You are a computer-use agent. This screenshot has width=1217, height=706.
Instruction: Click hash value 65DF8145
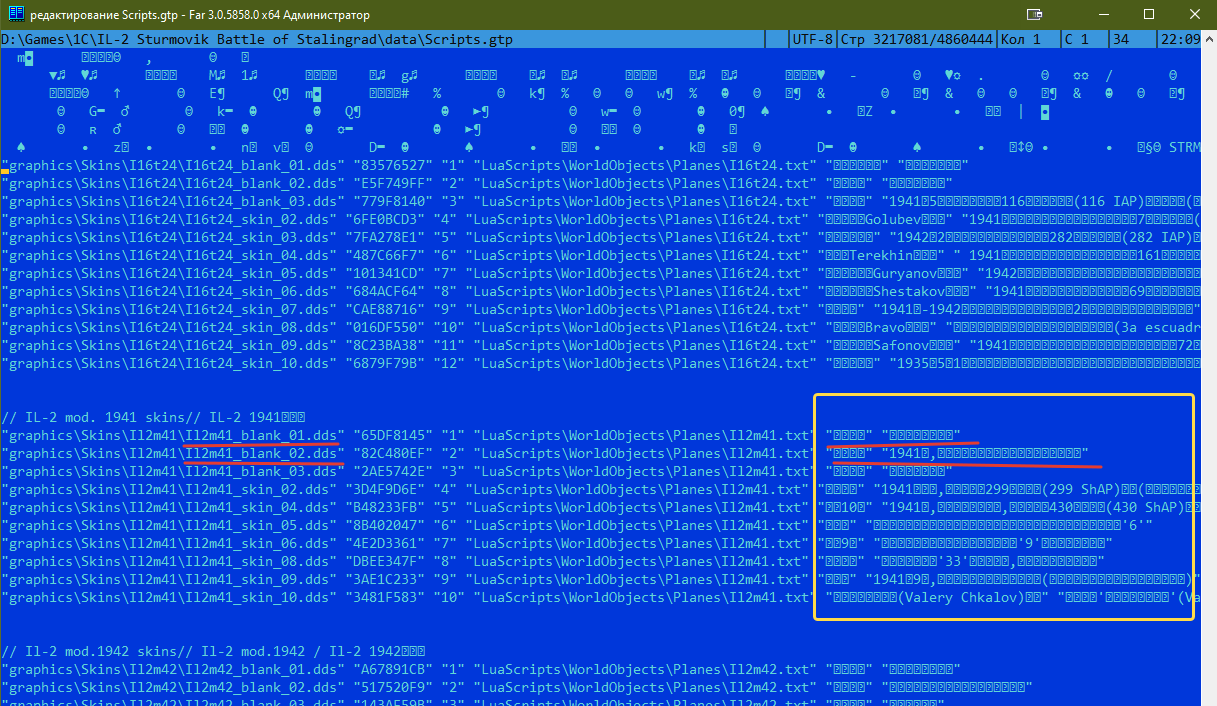[392, 435]
